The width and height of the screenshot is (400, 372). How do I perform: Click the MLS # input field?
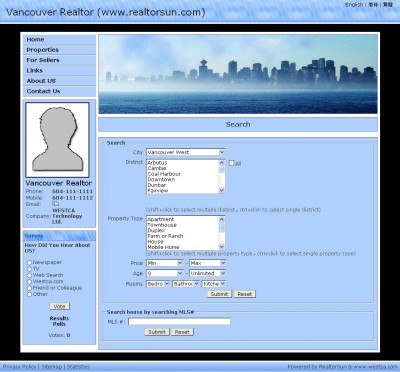[x=179, y=322]
